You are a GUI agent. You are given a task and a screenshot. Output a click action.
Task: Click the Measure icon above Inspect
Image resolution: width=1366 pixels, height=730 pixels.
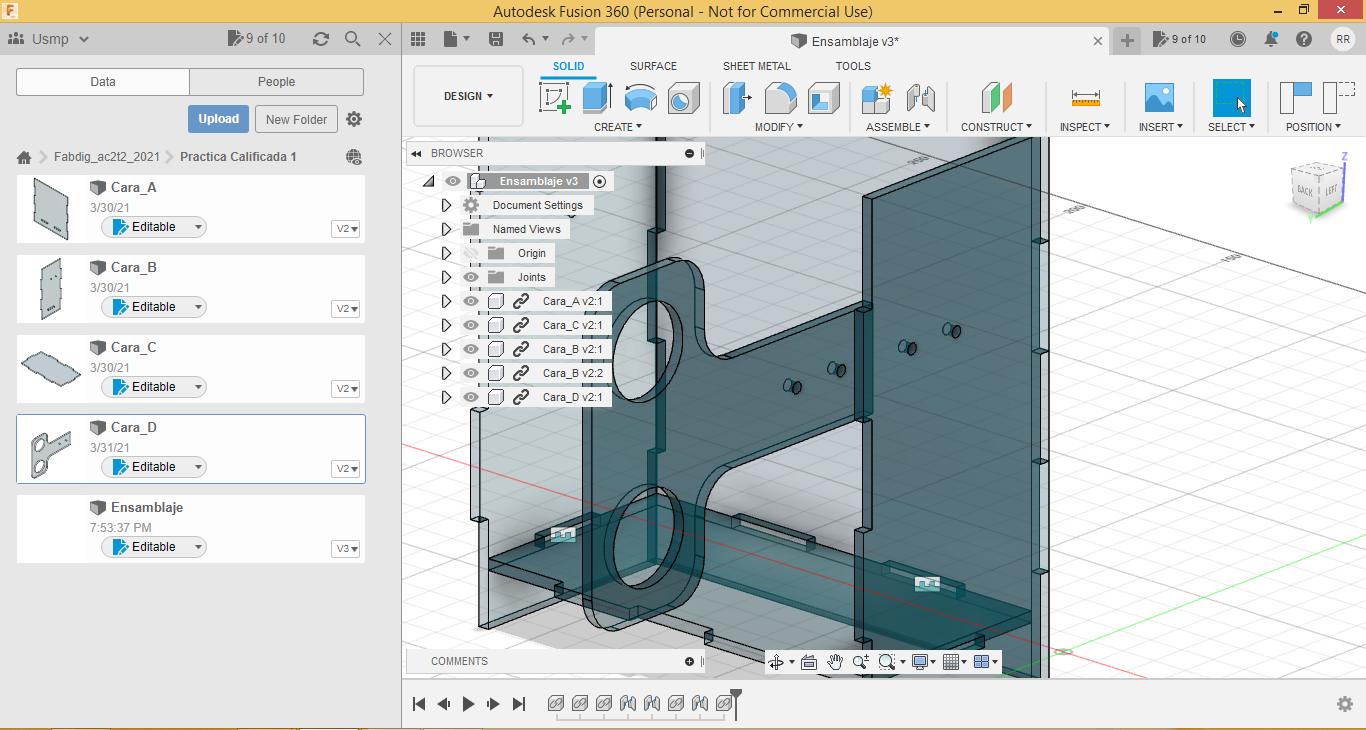point(1085,98)
